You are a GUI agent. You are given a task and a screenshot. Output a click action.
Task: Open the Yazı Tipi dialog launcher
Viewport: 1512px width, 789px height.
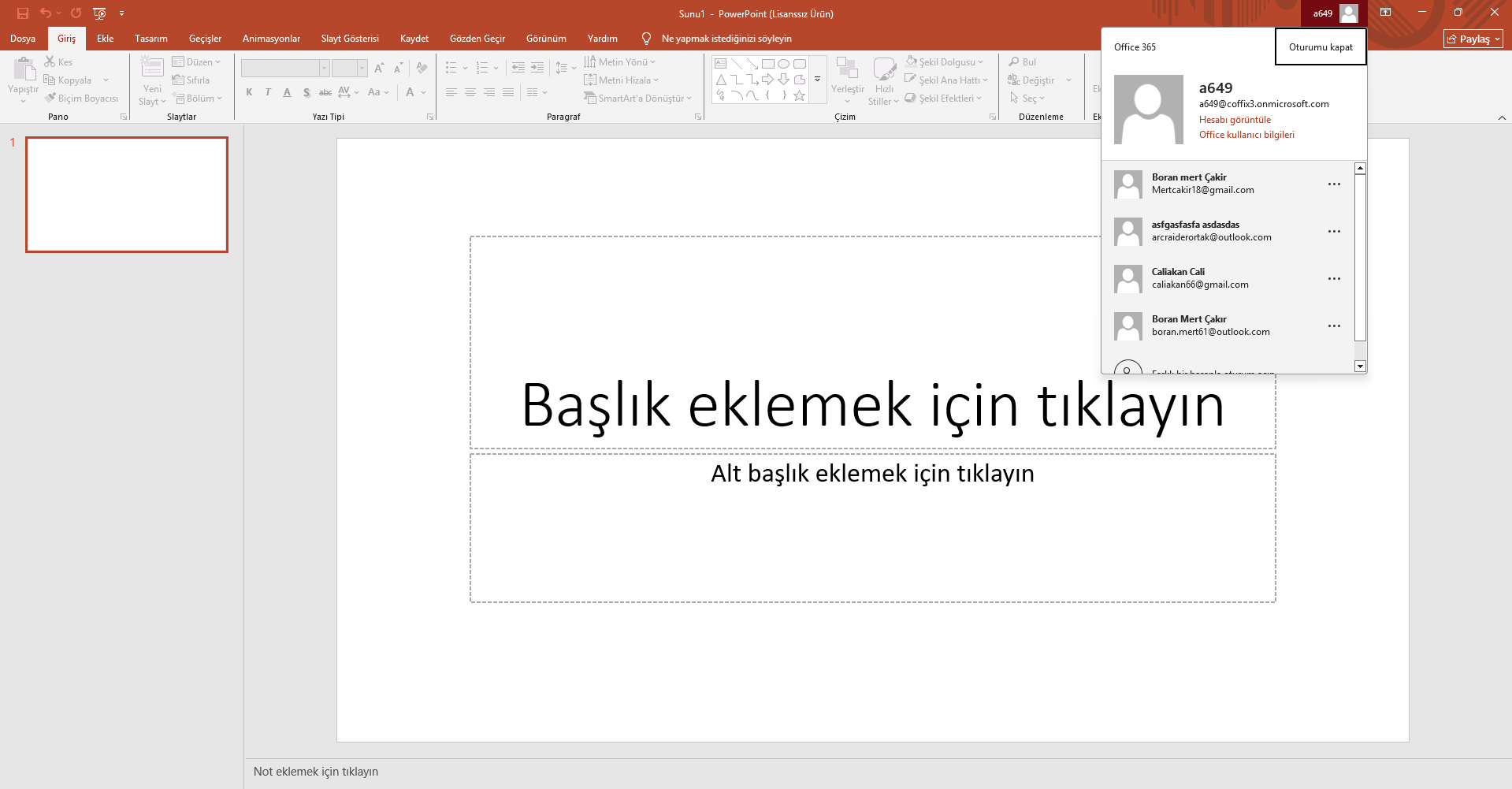pos(430,117)
